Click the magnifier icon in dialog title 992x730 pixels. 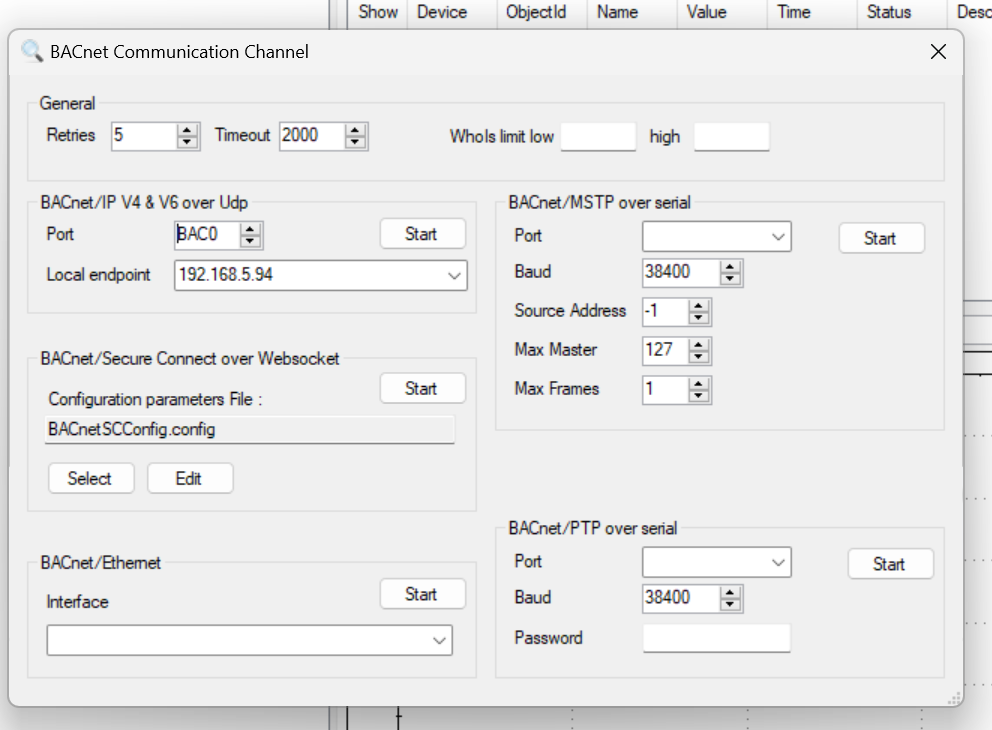pos(32,51)
